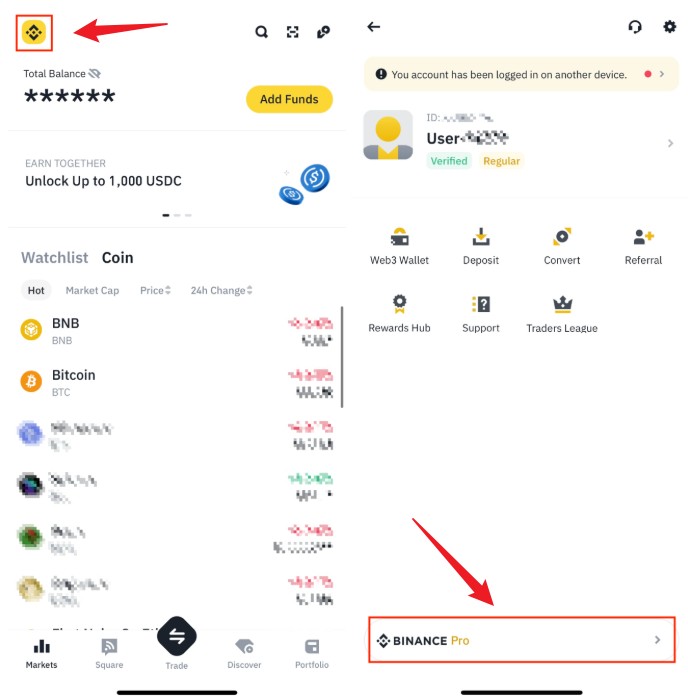
Task: Select the Hot filter chip
Action: click(x=36, y=291)
